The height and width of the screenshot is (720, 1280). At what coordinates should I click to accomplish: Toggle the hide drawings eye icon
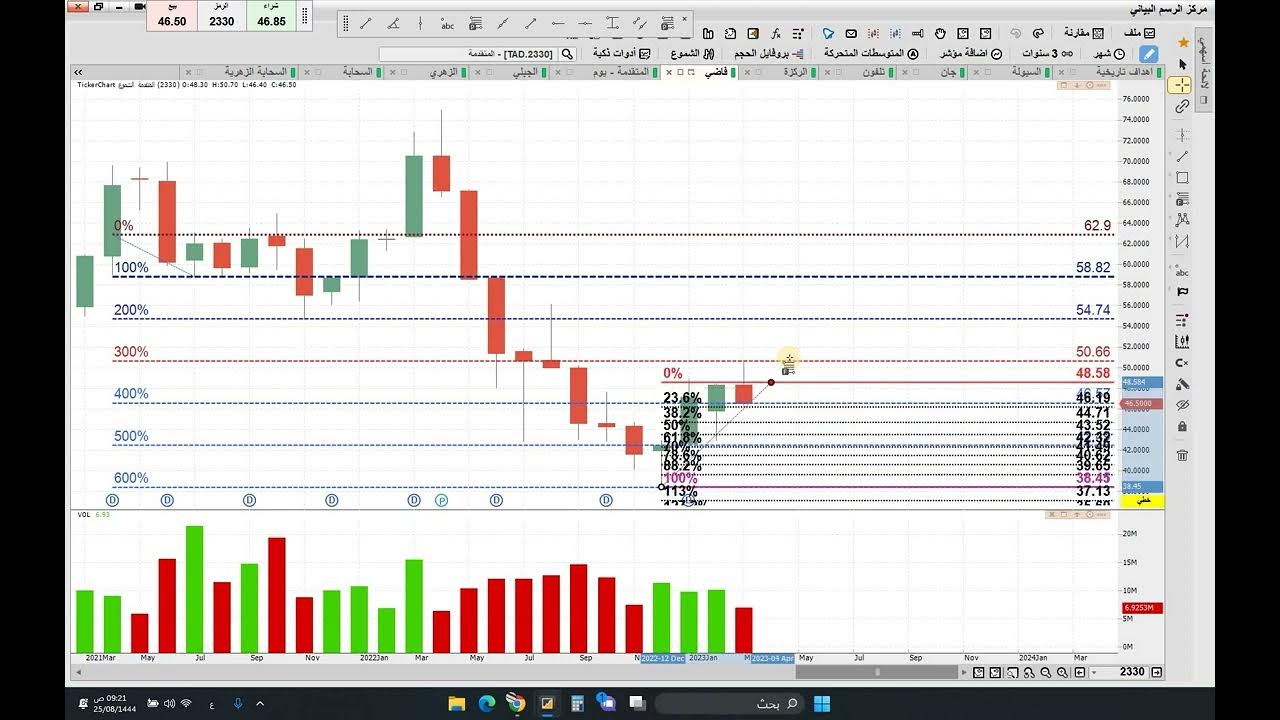point(1182,405)
